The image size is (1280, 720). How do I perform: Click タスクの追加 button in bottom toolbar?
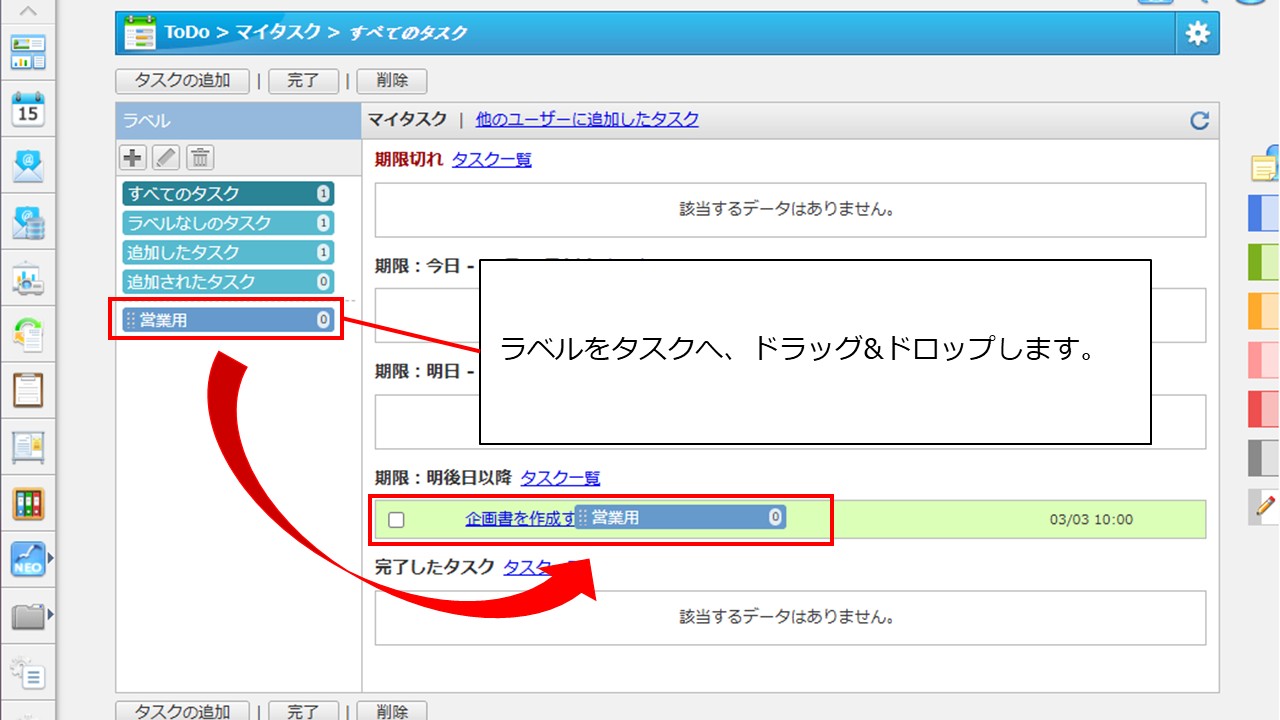point(182,711)
